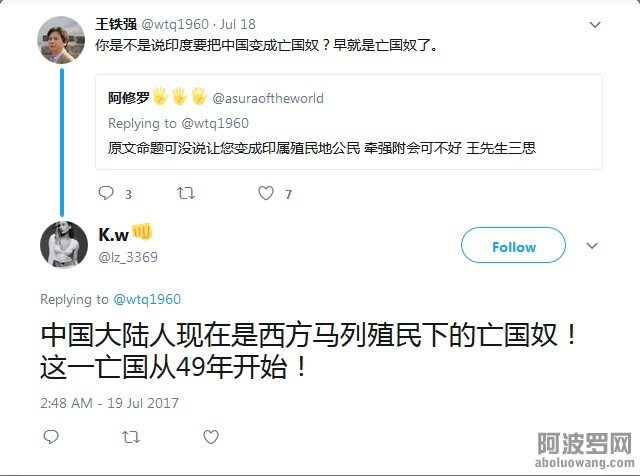640x476 pixels.
Task: Follow the K.w account
Action: pyautogui.click(x=513, y=245)
